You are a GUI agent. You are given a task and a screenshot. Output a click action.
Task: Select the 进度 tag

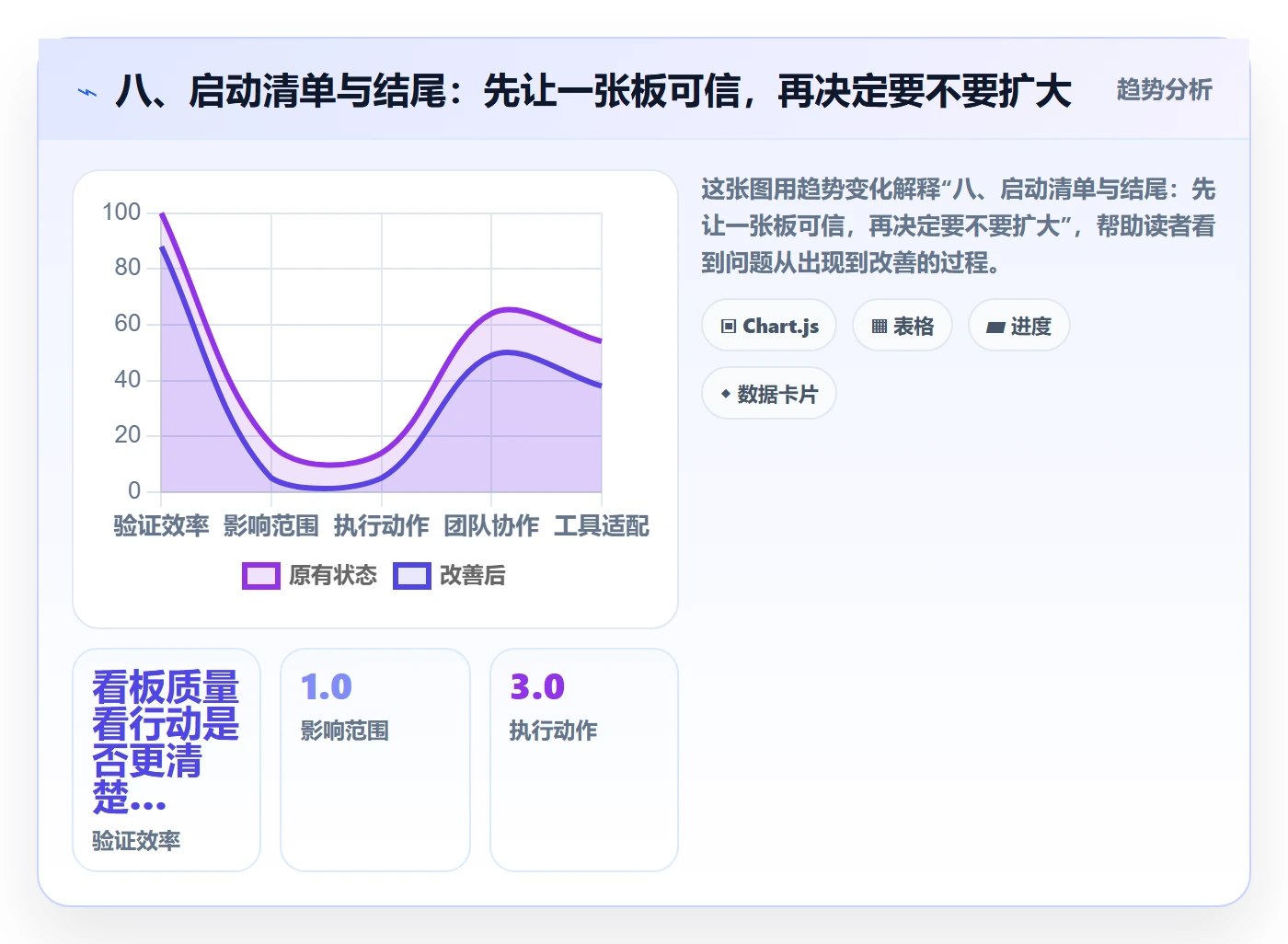(1019, 326)
